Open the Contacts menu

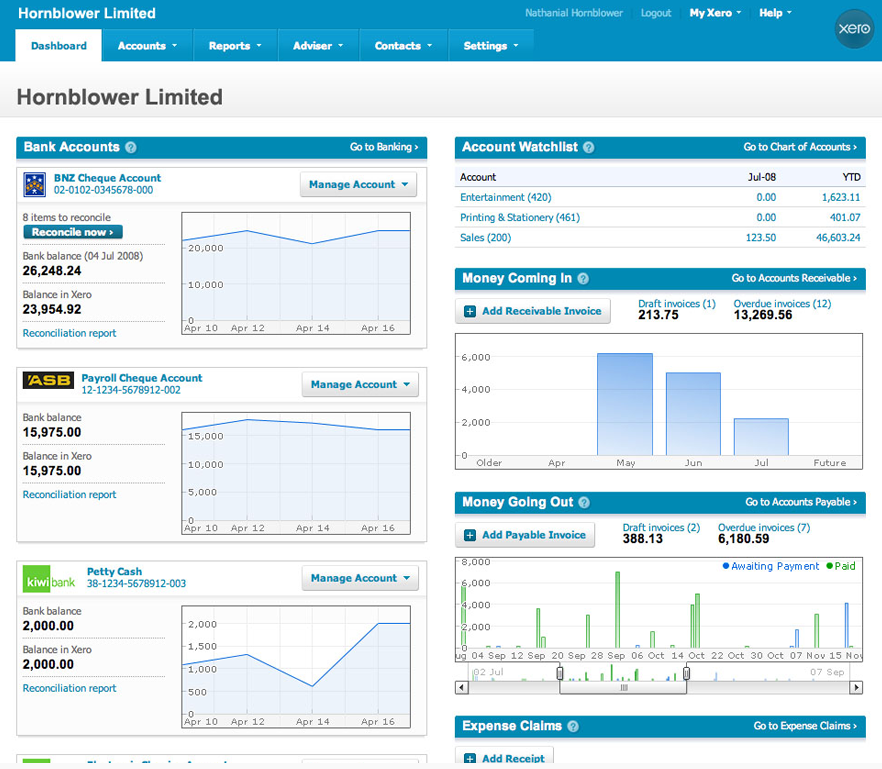pyautogui.click(x=403, y=46)
